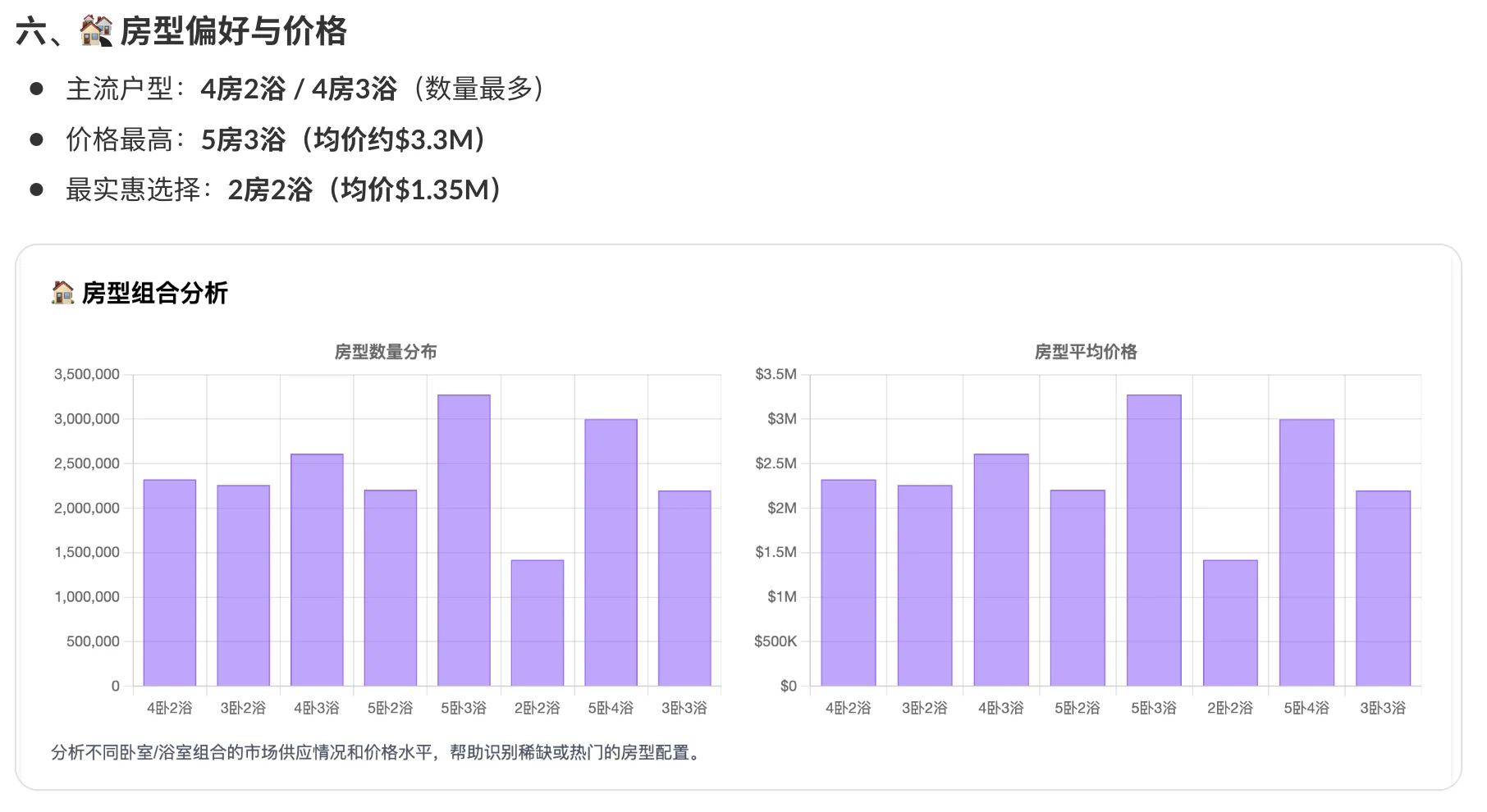1487x812 pixels.
Task: Click the 5卧2浴 bar in 房型数量分布 chart
Action: [x=391, y=588]
